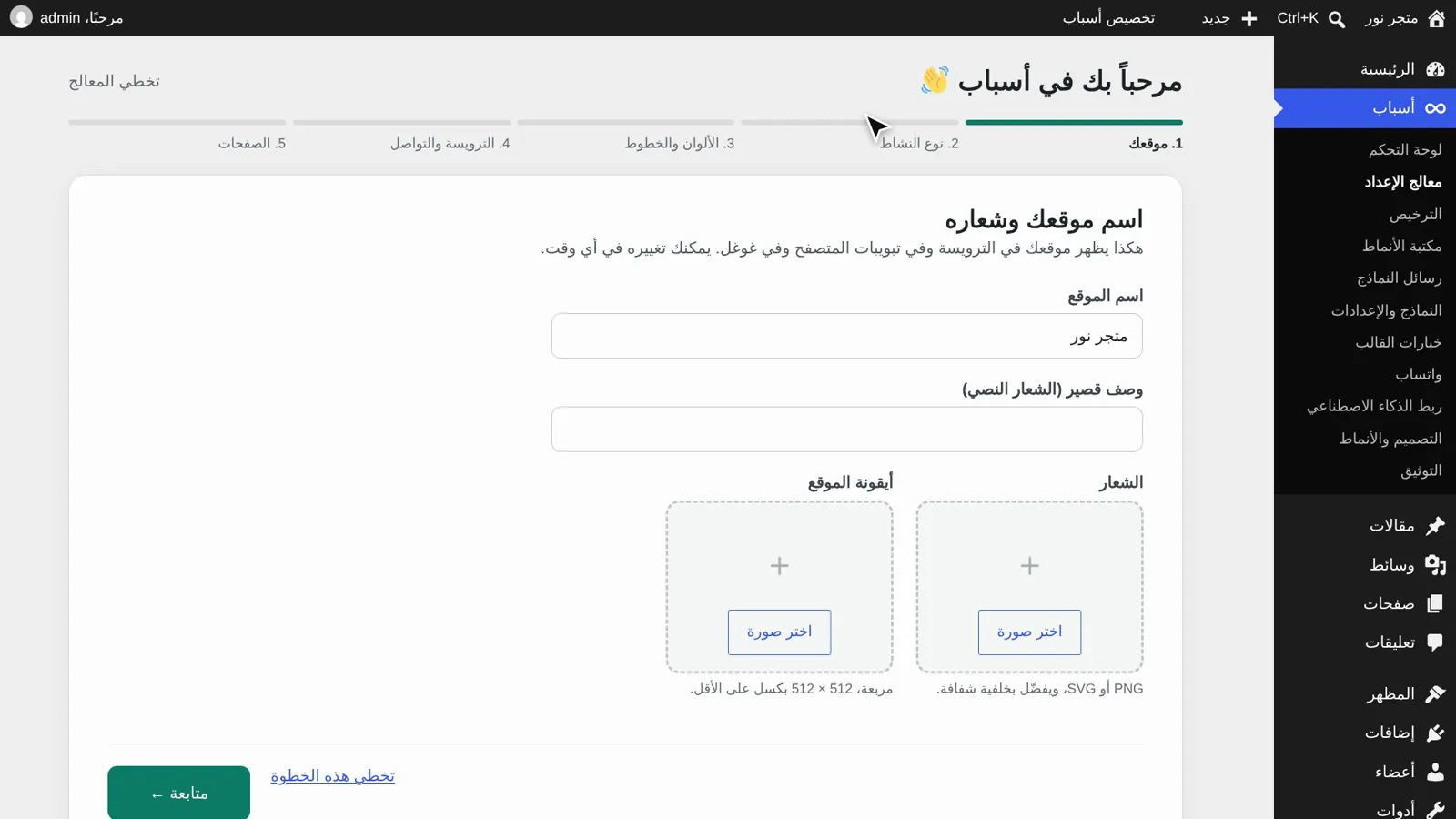The height and width of the screenshot is (819, 1456).
Task: Open the الرئيسية dashboard icon
Action: click(1435, 69)
